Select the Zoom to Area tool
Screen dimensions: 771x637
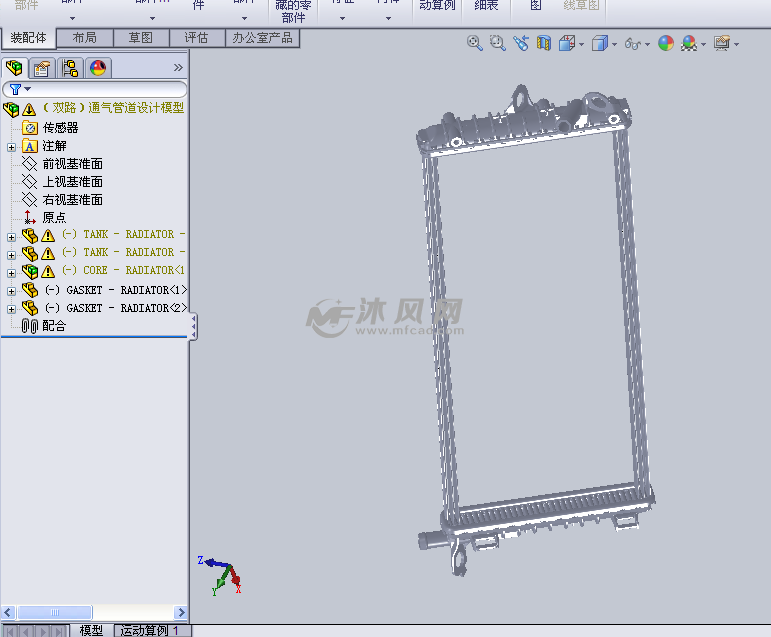(498, 43)
